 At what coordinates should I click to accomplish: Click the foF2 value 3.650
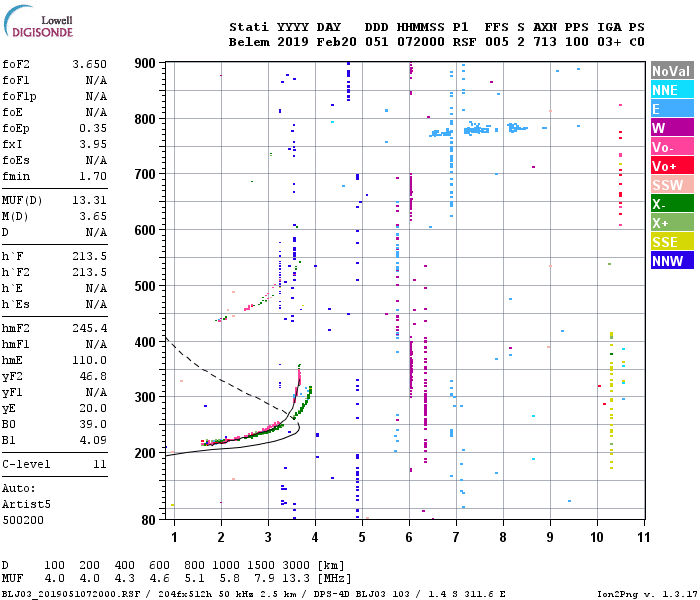pyautogui.click(x=90, y=64)
